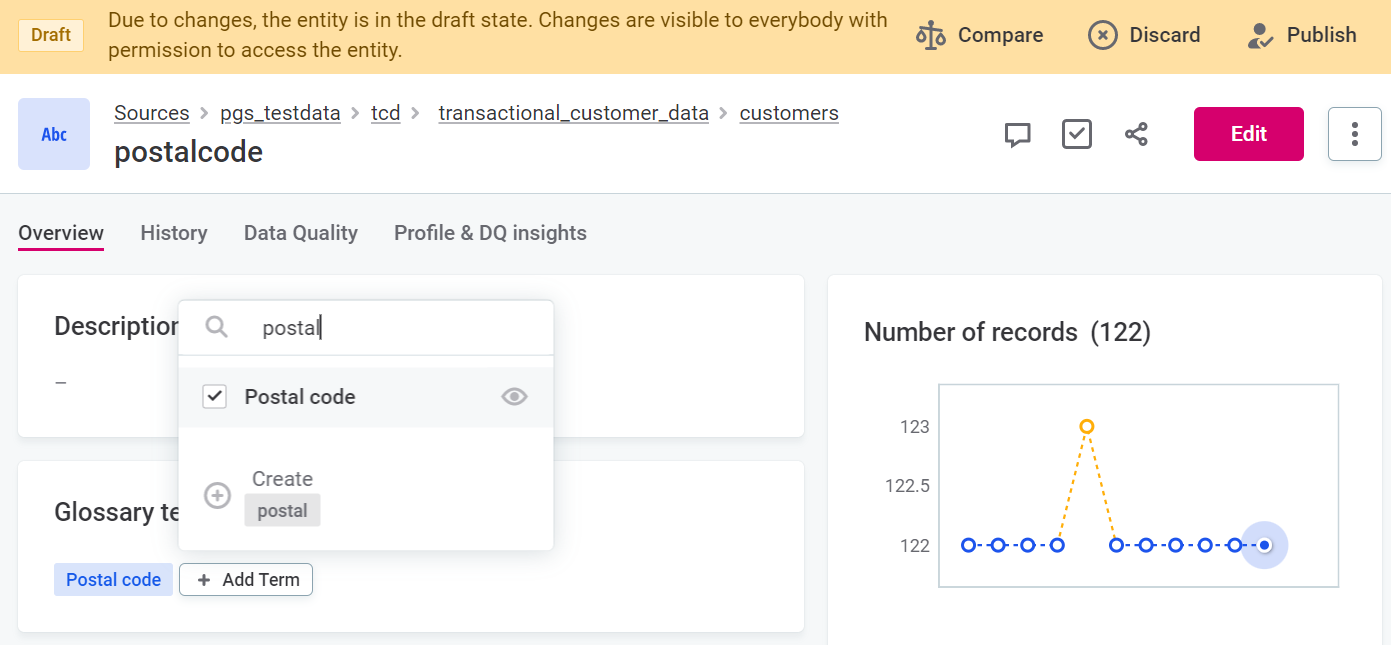Uncheck the Postal code checkbox
1391x645 pixels.
(215, 397)
